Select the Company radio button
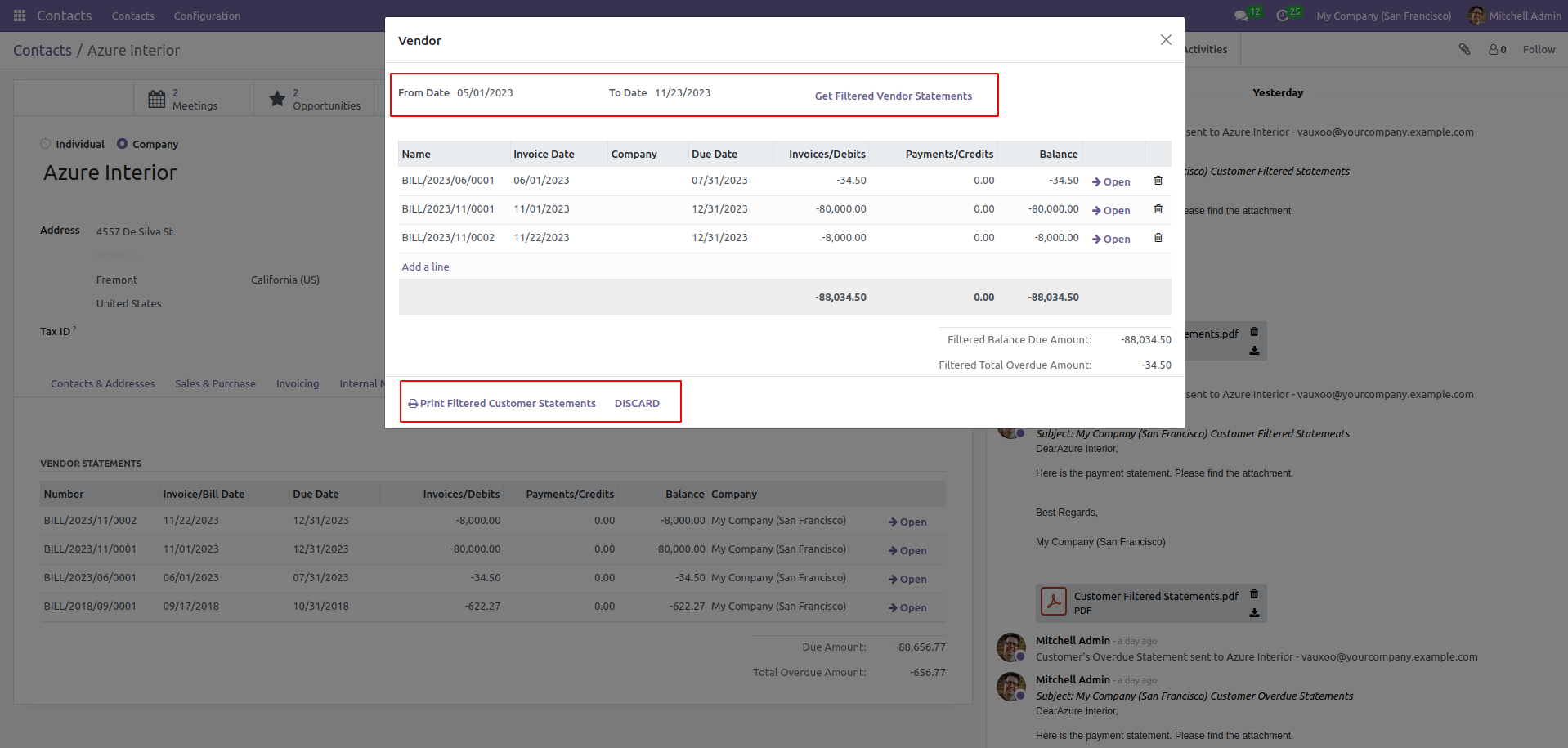1568x748 pixels. [x=123, y=144]
